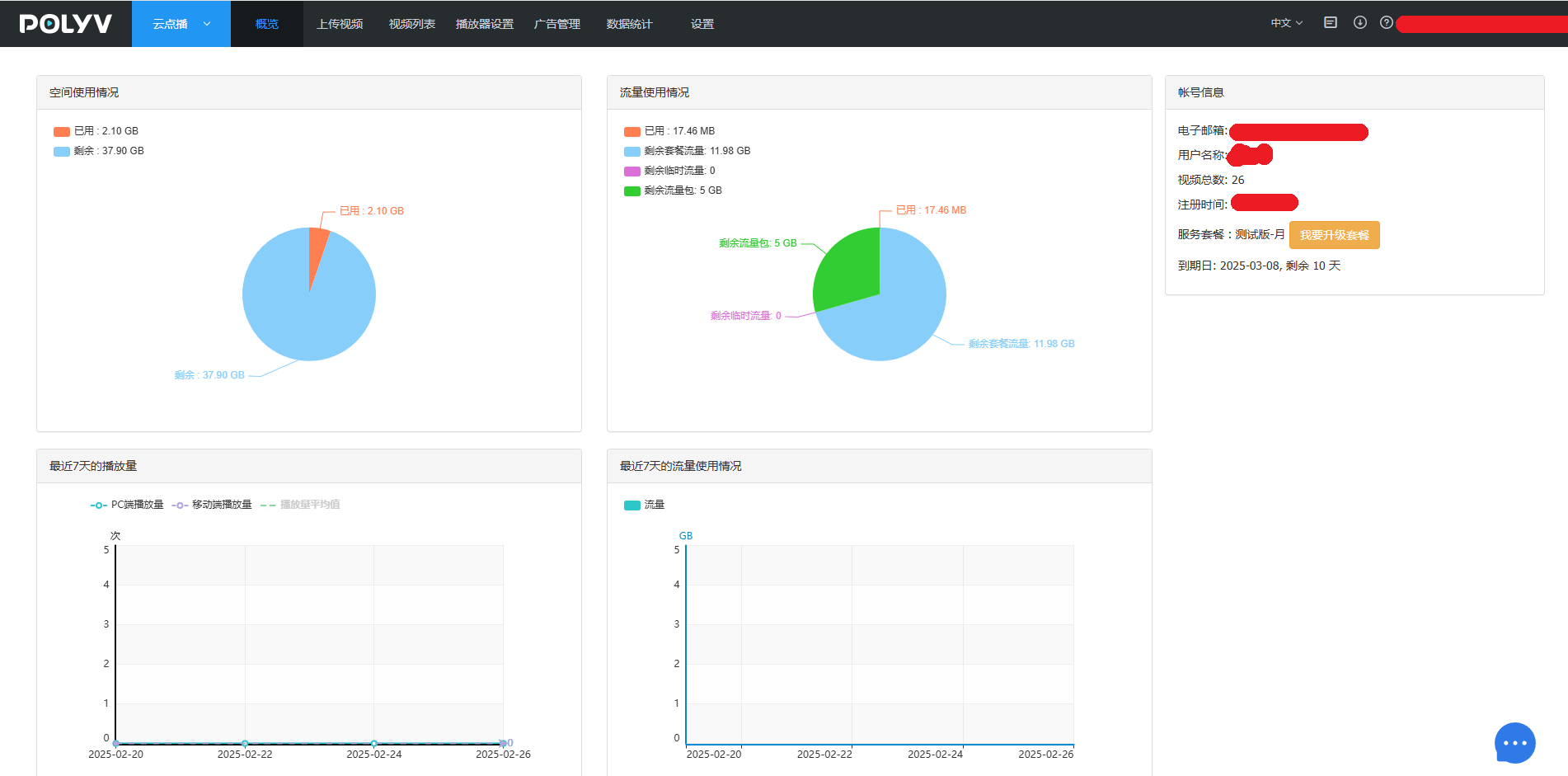The height and width of the screenshot is (776, 1568).
Task: Toggle the 移动端播放量 legend series
Action: pyautogui.click(x=212, y=505)
